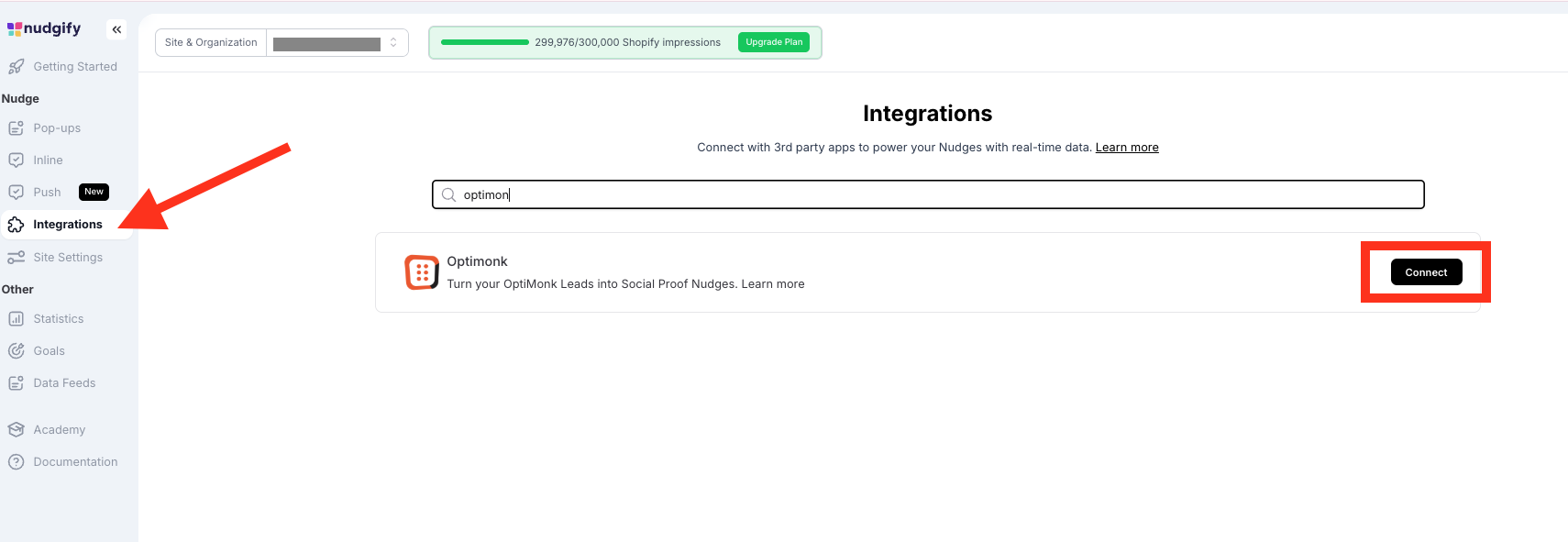The image size is (1568, 542).
Task: Click the nudgify logo
Action: 44,28
